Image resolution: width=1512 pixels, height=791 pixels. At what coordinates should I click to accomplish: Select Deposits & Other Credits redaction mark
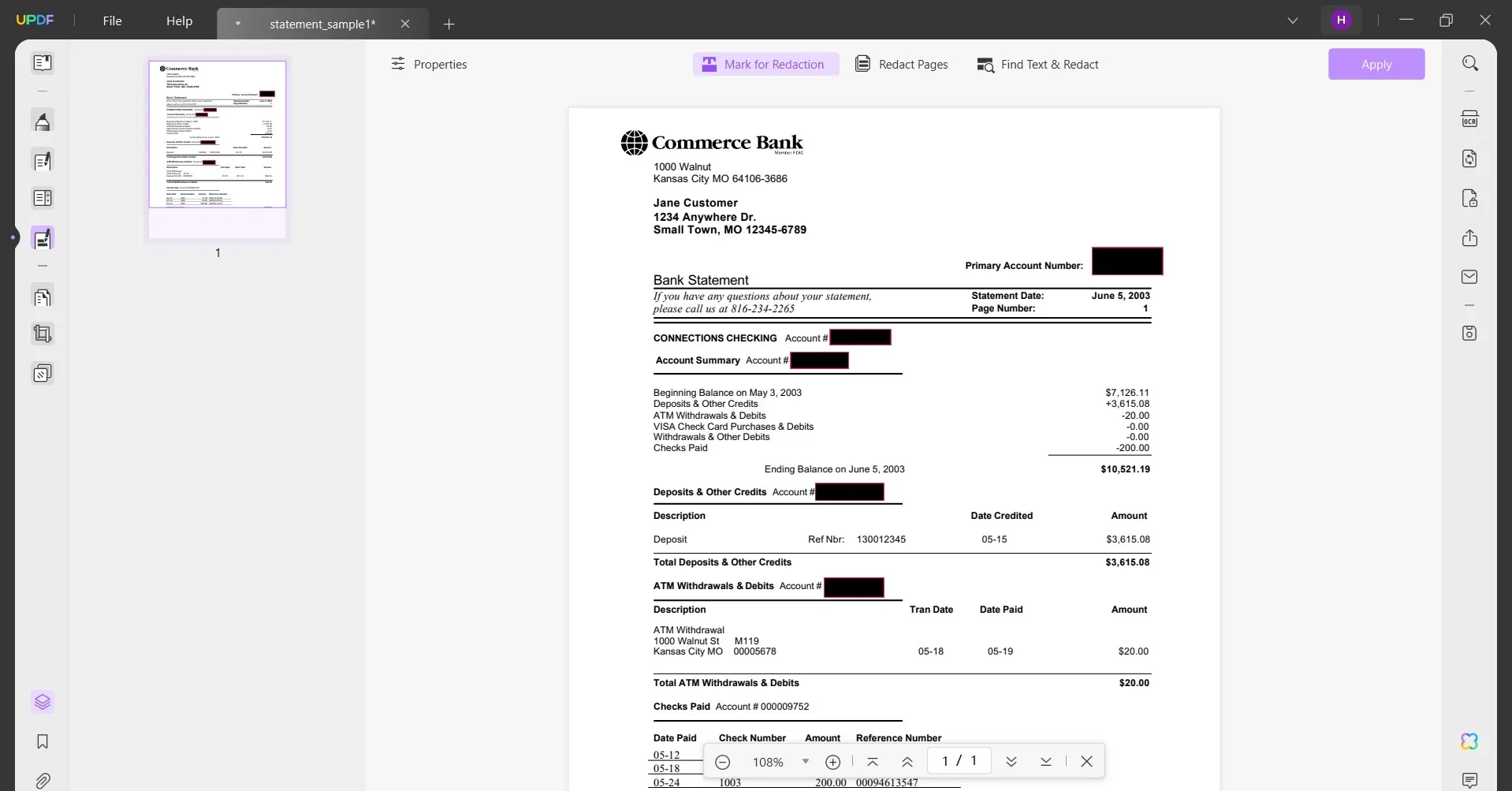(x=850, y=492)
